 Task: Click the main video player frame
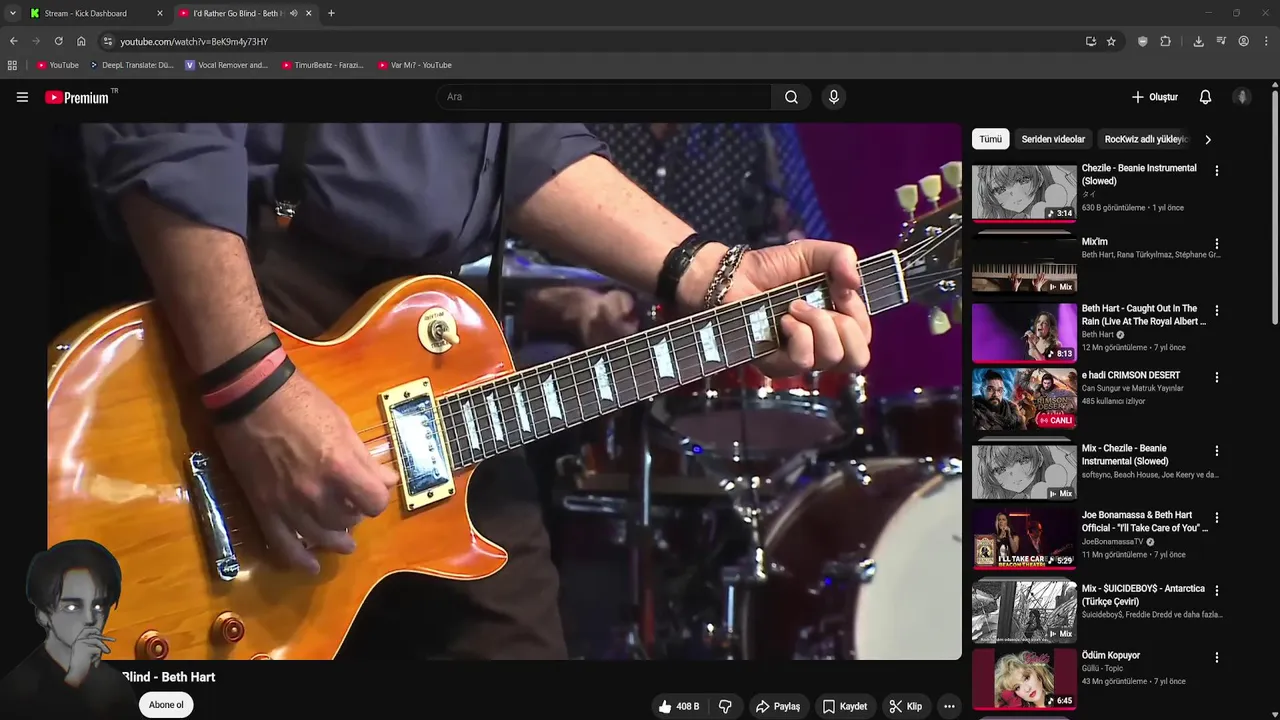click(x=505, y=391)
